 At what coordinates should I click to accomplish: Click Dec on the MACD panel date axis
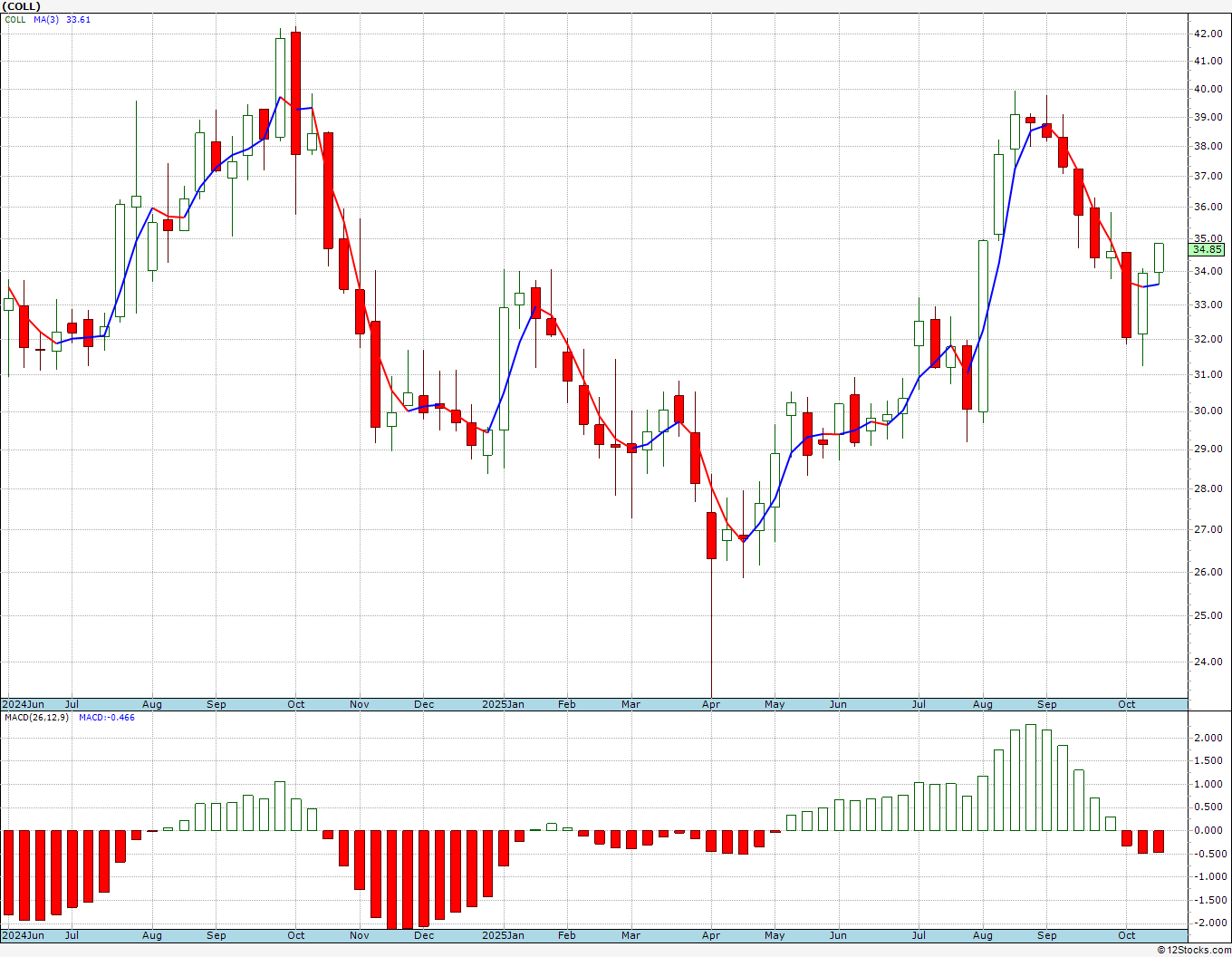(423, 935)
